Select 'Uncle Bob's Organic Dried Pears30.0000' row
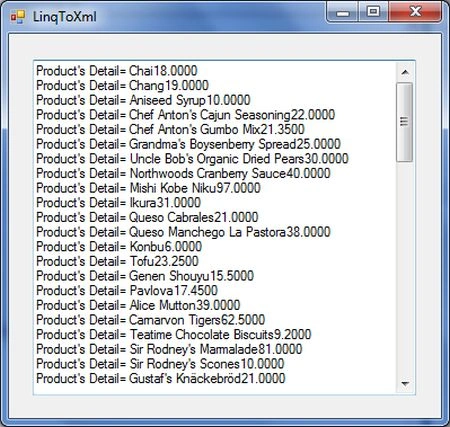Image resolution: width=450 pixels, height=427 pixels. (x=215, y=159)
